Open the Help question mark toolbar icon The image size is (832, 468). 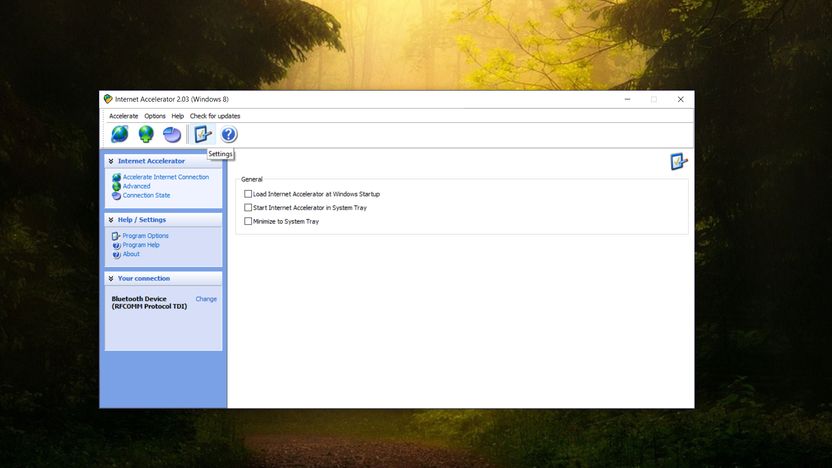pyautogui.click(x=229, y=134)
